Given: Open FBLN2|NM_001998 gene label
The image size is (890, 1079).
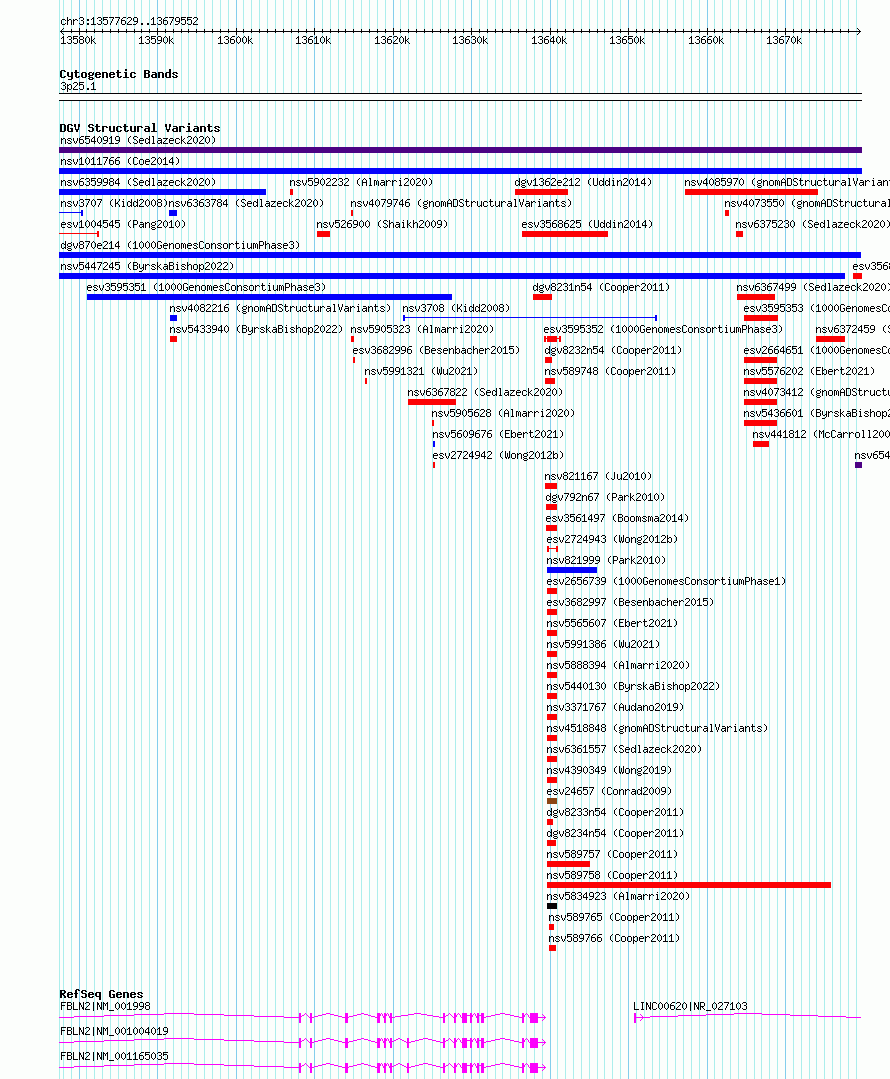Looking at the screenshot, I should (105, 1006).
